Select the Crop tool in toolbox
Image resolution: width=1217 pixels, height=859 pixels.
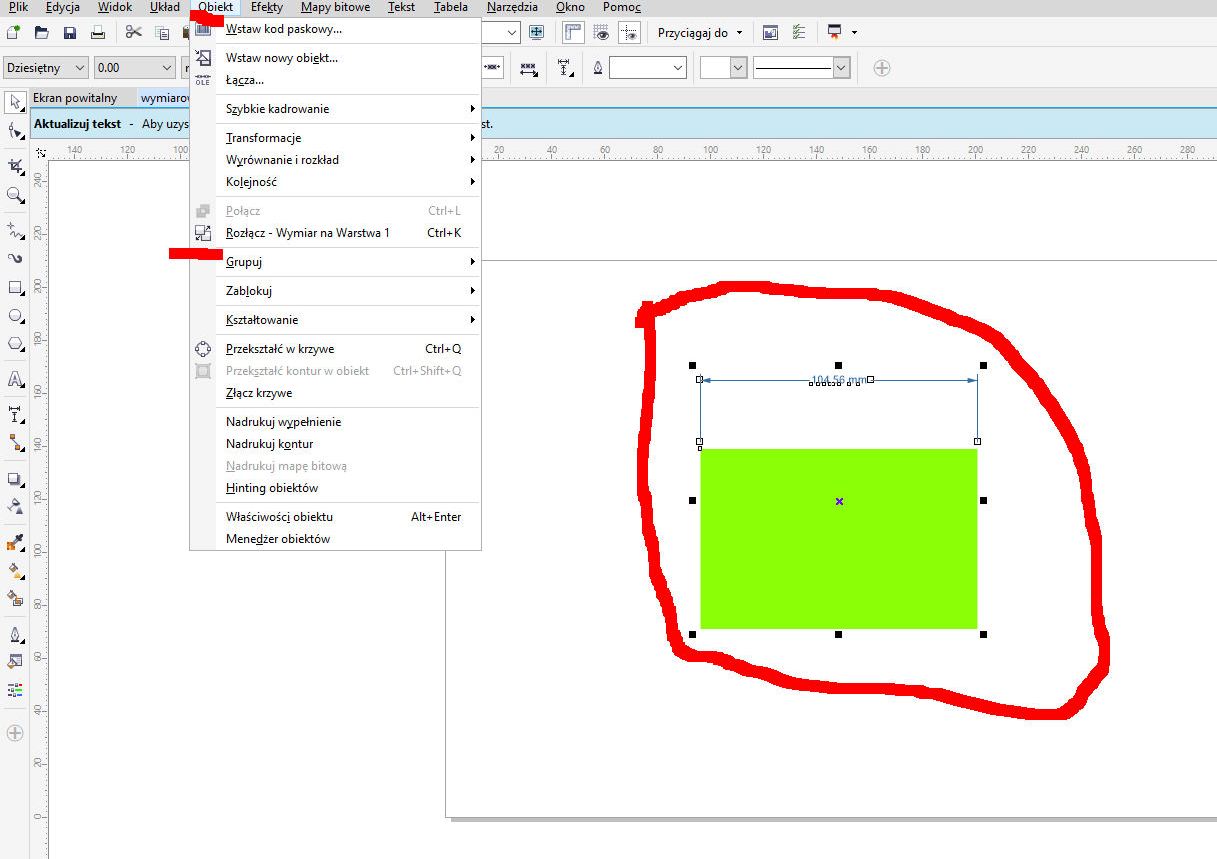(x=15, y=166)
